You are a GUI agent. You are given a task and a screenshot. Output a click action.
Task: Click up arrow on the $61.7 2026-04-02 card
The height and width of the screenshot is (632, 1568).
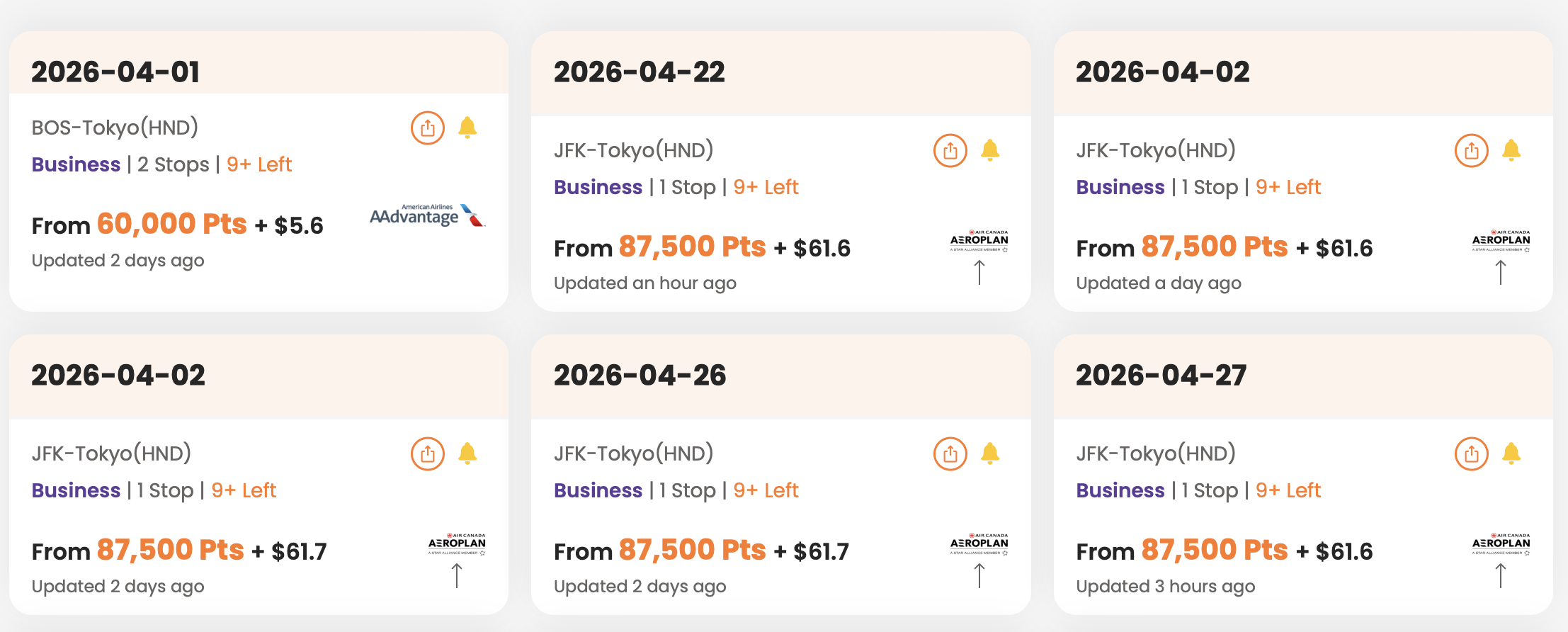tap(457, 575)
